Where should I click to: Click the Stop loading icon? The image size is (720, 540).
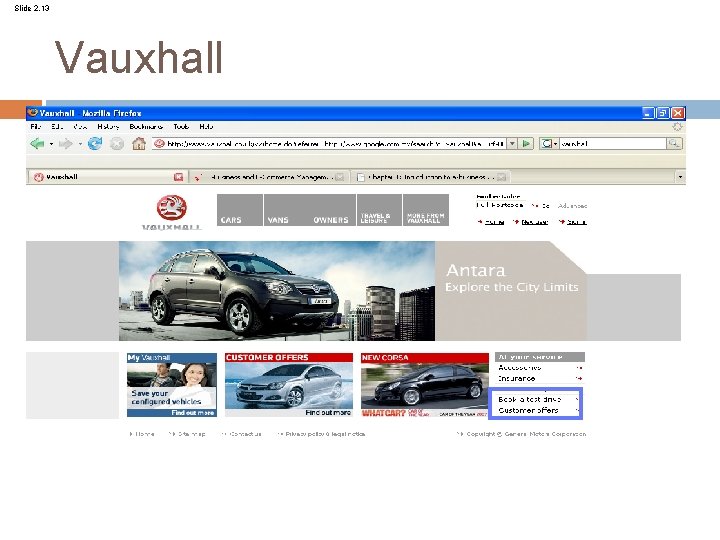[117, 144]
